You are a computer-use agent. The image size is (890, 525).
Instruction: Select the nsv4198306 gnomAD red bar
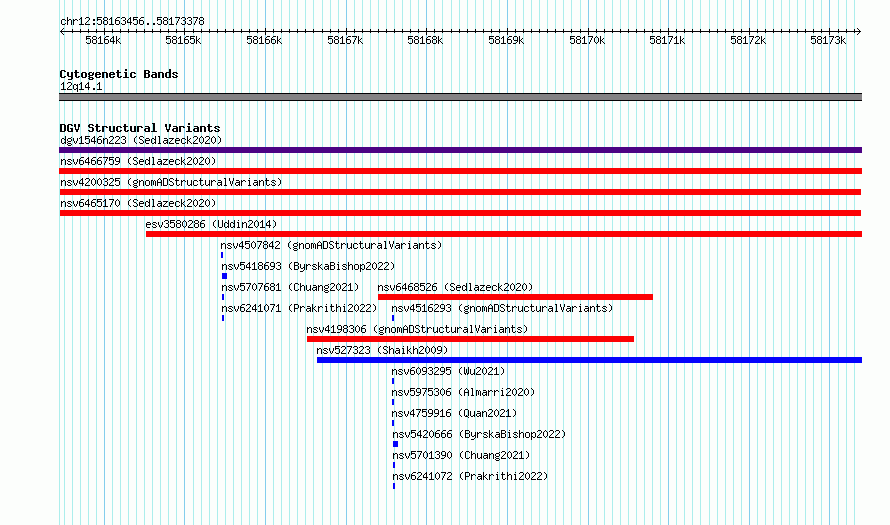(x=471, y=339)
